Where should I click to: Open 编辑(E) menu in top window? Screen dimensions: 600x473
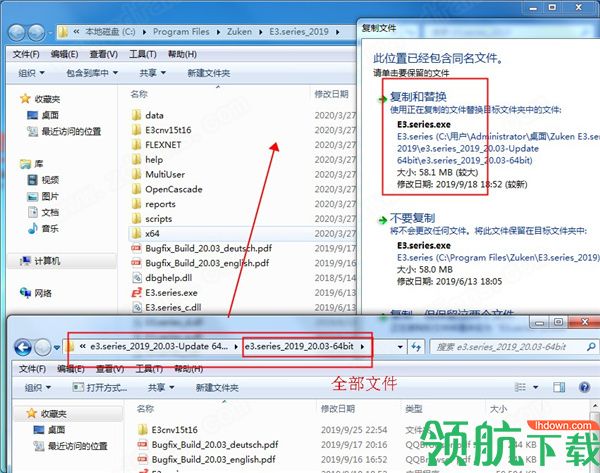(x=64, y=54)
